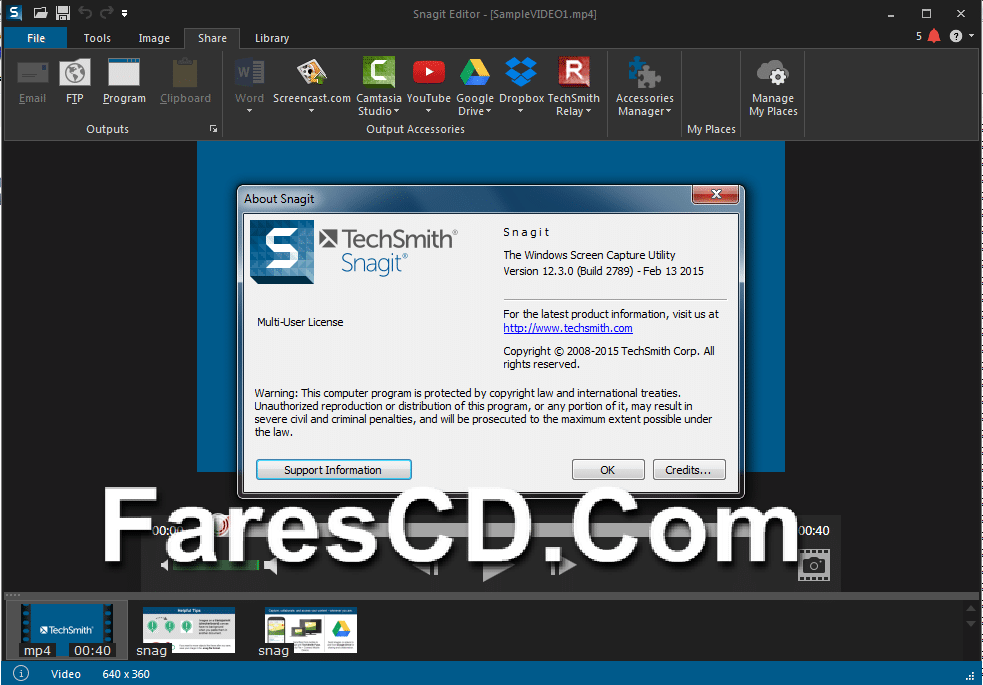Click the video playback position marker

point(219,524)
